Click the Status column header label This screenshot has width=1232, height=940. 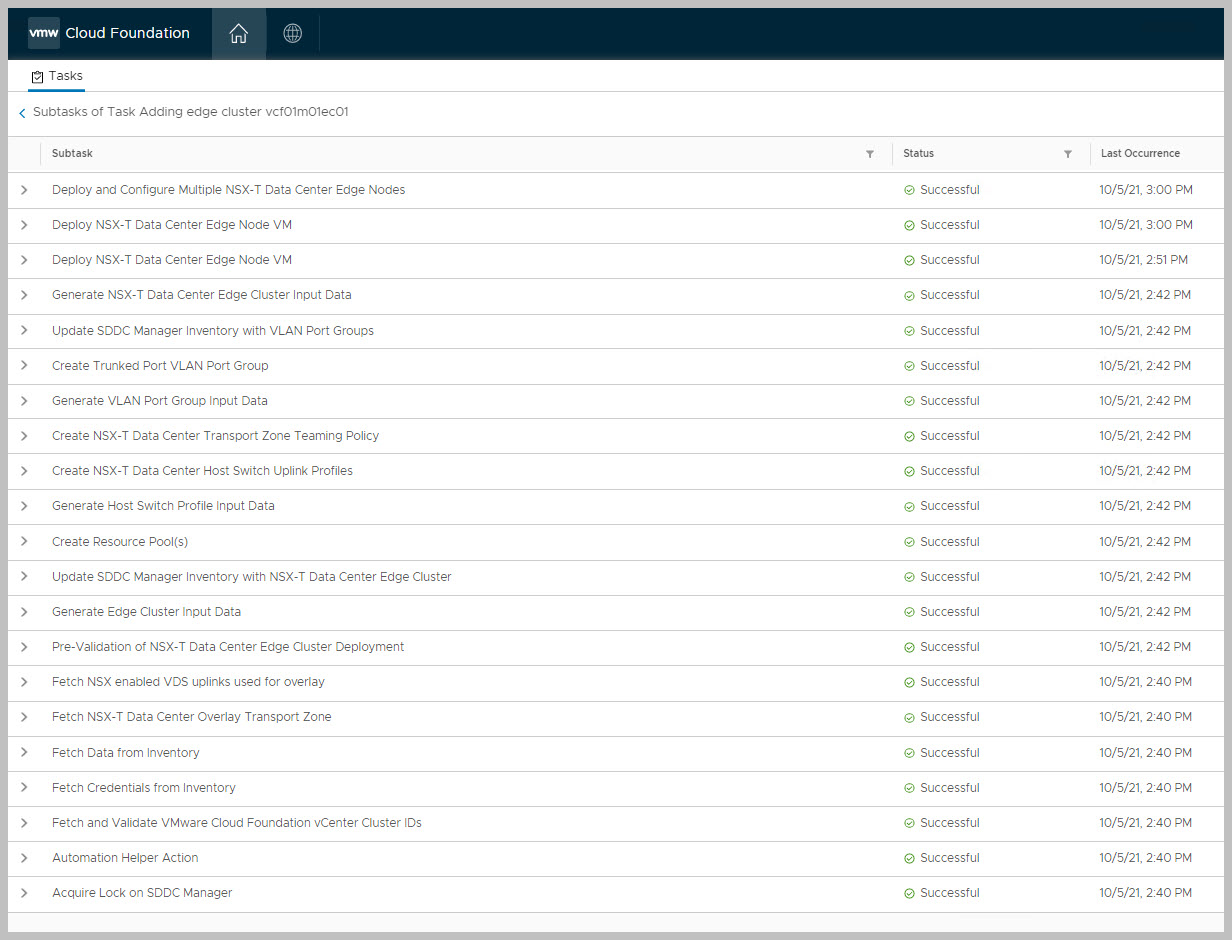918,154
